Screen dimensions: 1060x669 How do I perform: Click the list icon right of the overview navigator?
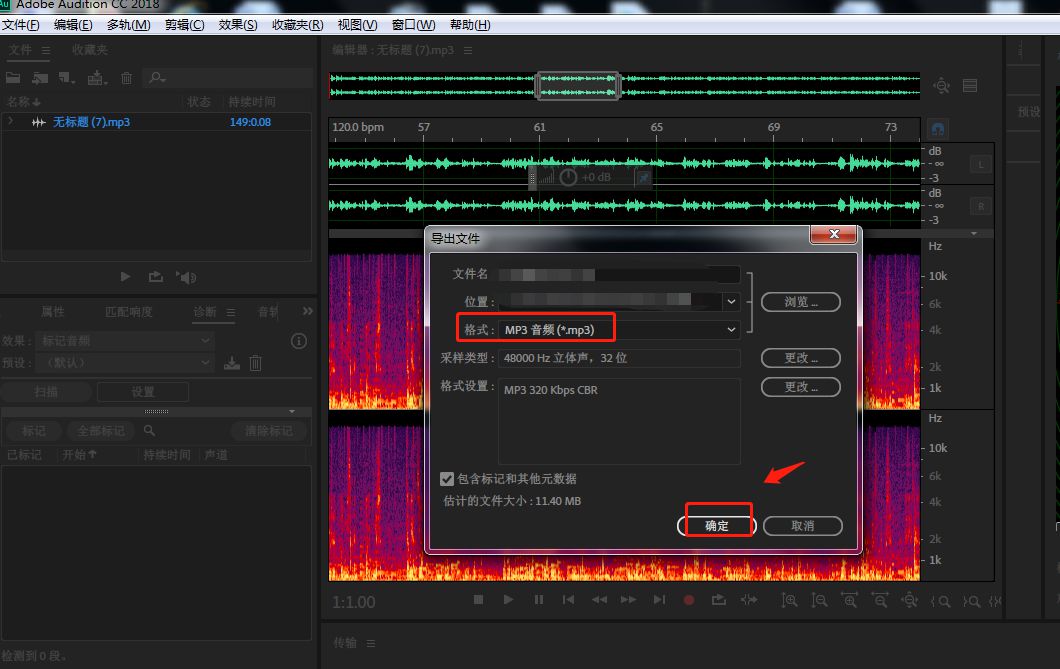[x=970, y=86]
